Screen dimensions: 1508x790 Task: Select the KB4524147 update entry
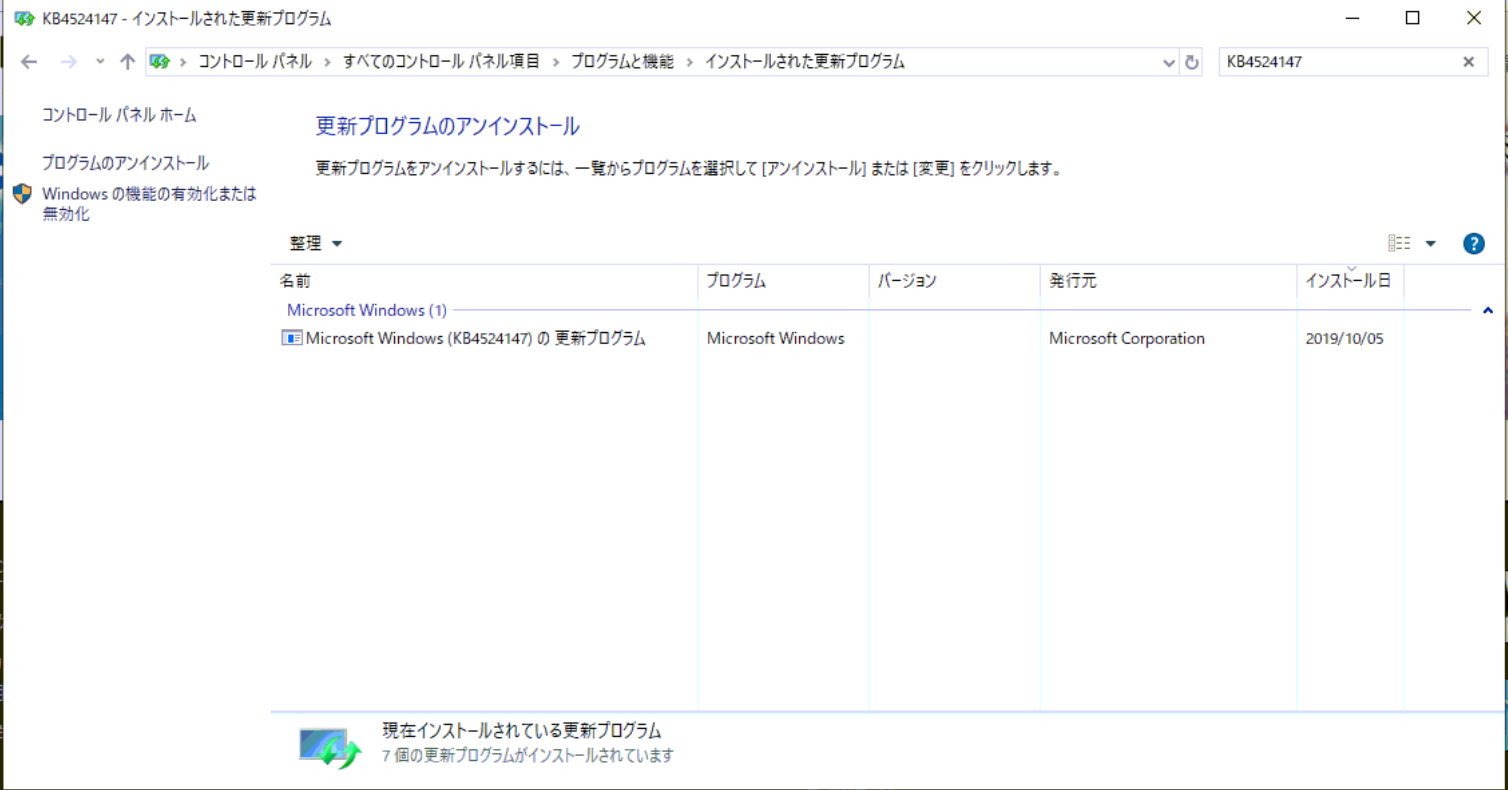[x=476, y=338]
